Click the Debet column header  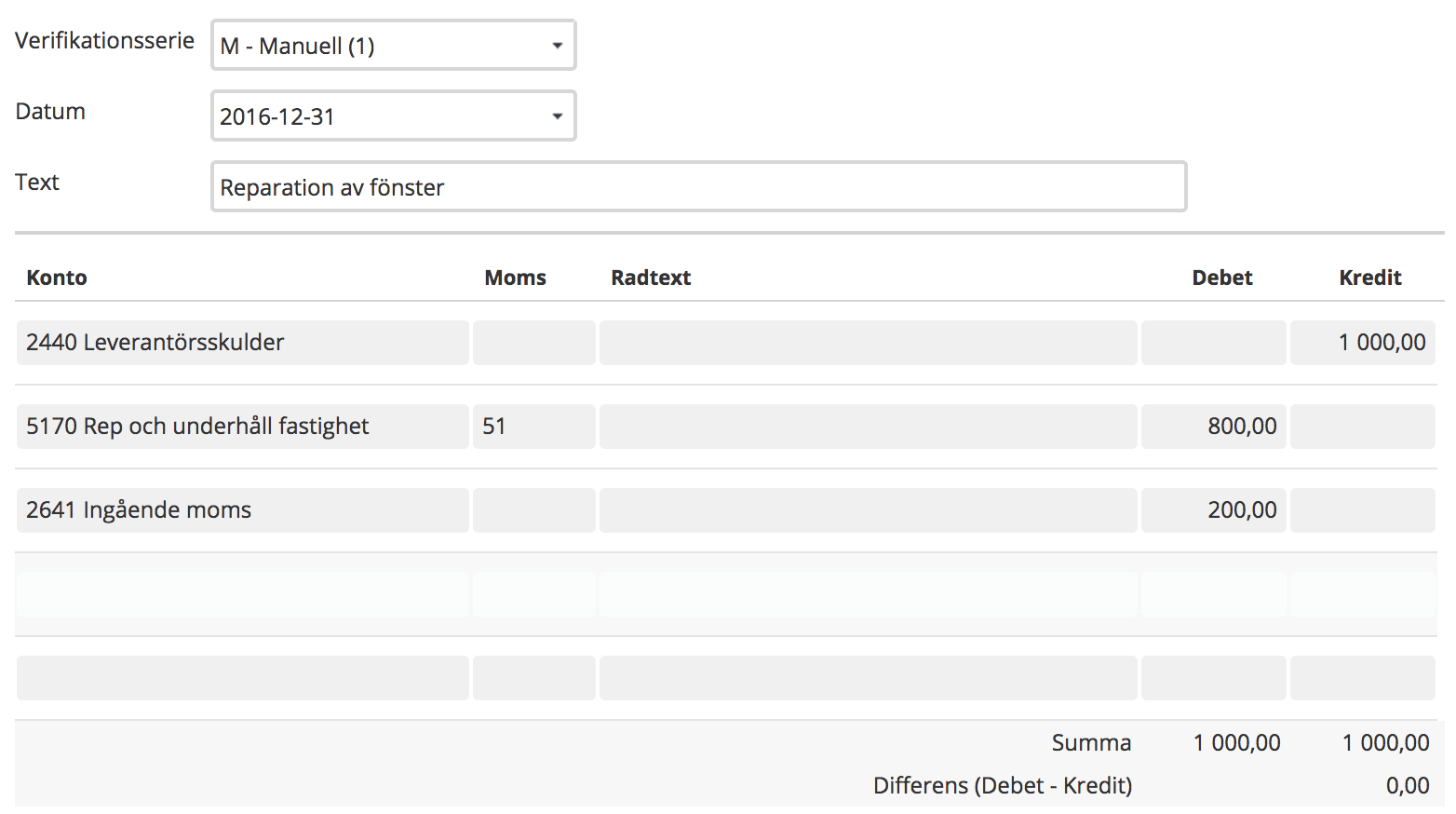pos(1222,278)
